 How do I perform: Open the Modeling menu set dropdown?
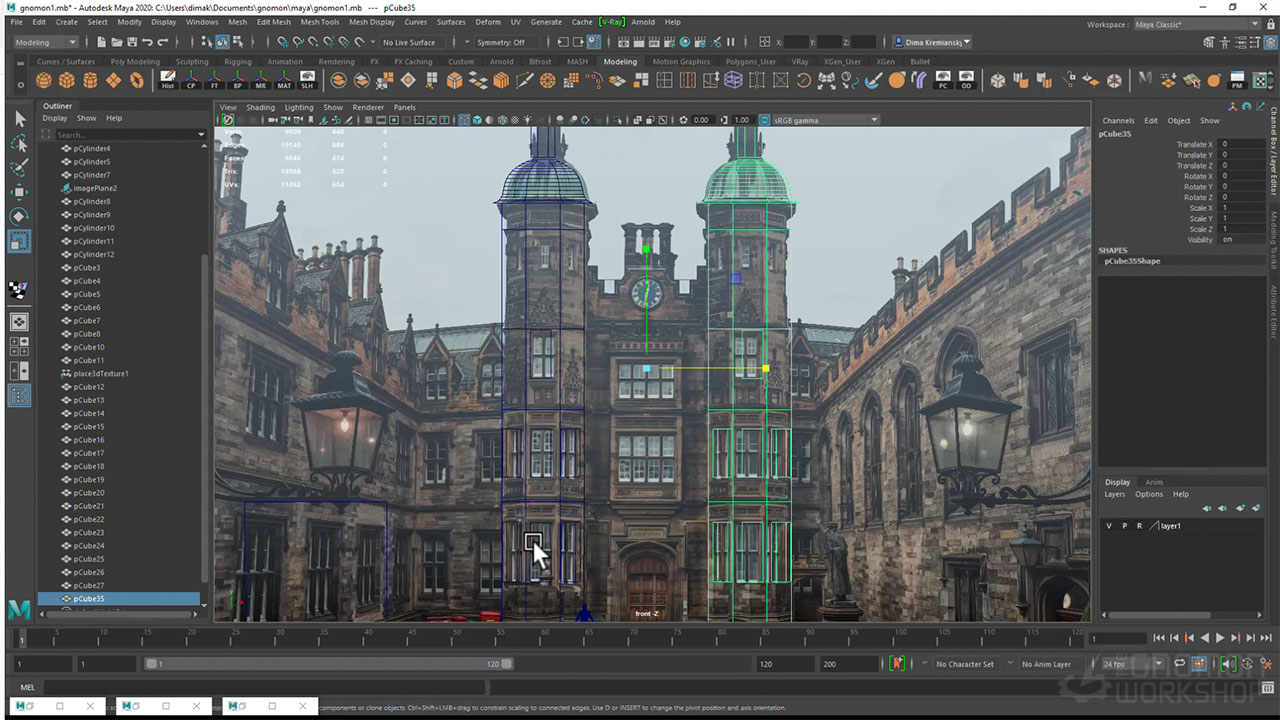pos(45,42)
